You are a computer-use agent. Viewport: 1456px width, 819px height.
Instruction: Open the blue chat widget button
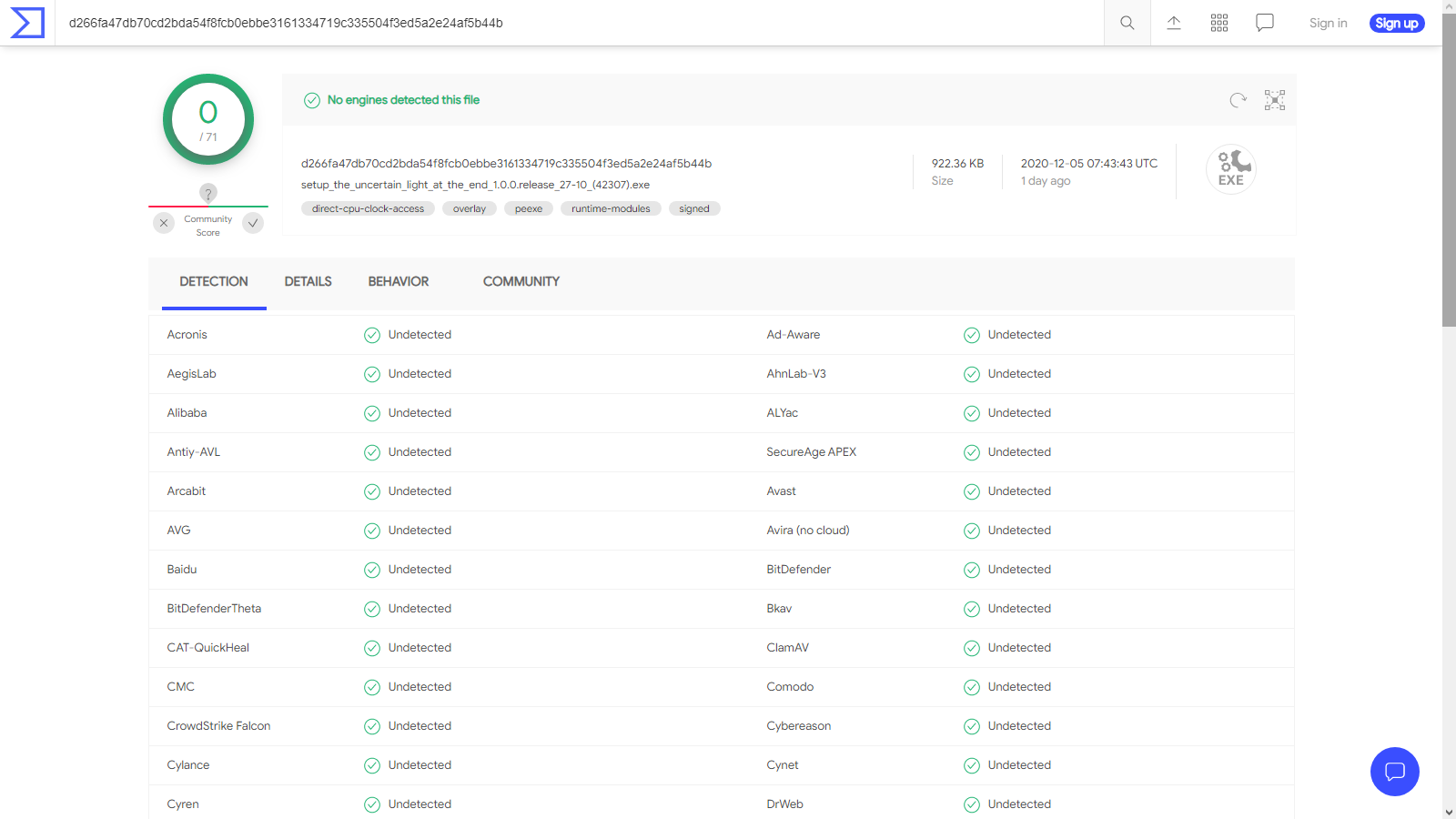[1394, 772]
